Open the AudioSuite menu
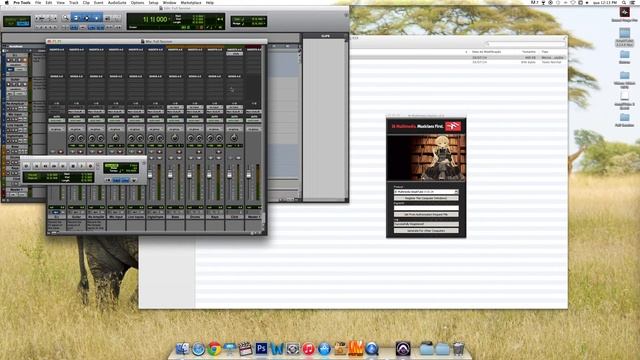The width and height of the screenshot is (640, 360). 117,2
